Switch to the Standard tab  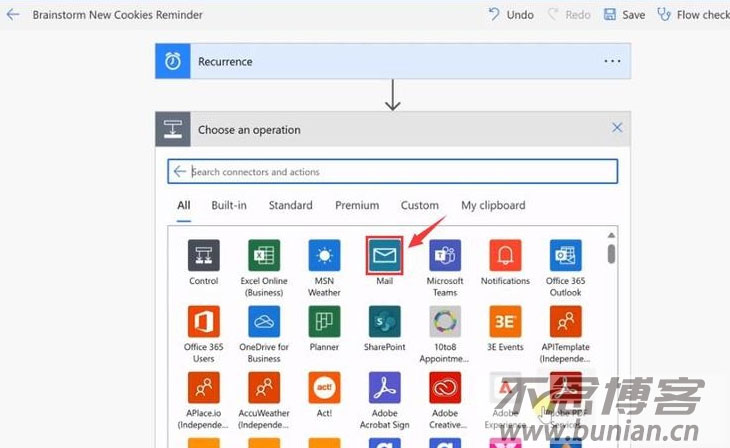[x=291, y=205]
